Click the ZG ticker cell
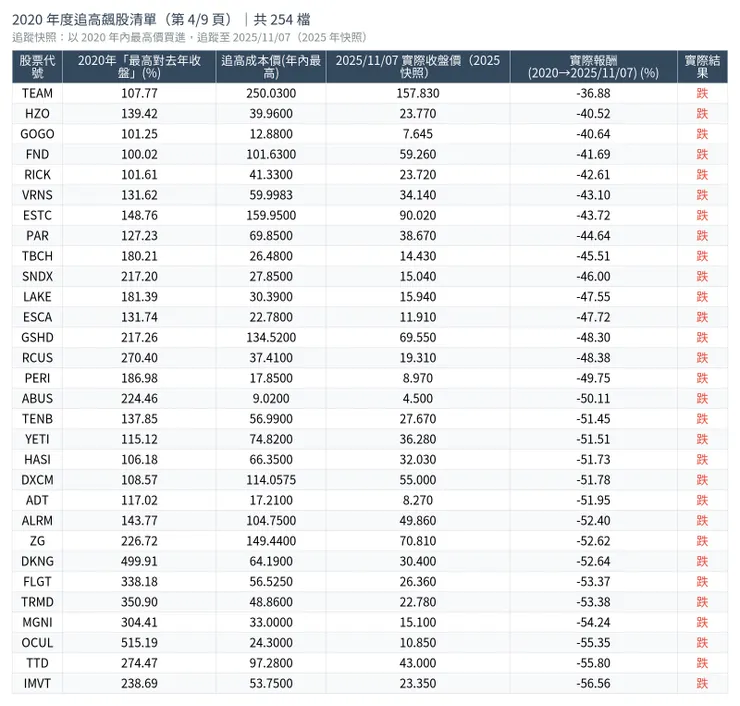Image resolution: width=740 pixels, height=706 pixels. click(x=37, y=541)
